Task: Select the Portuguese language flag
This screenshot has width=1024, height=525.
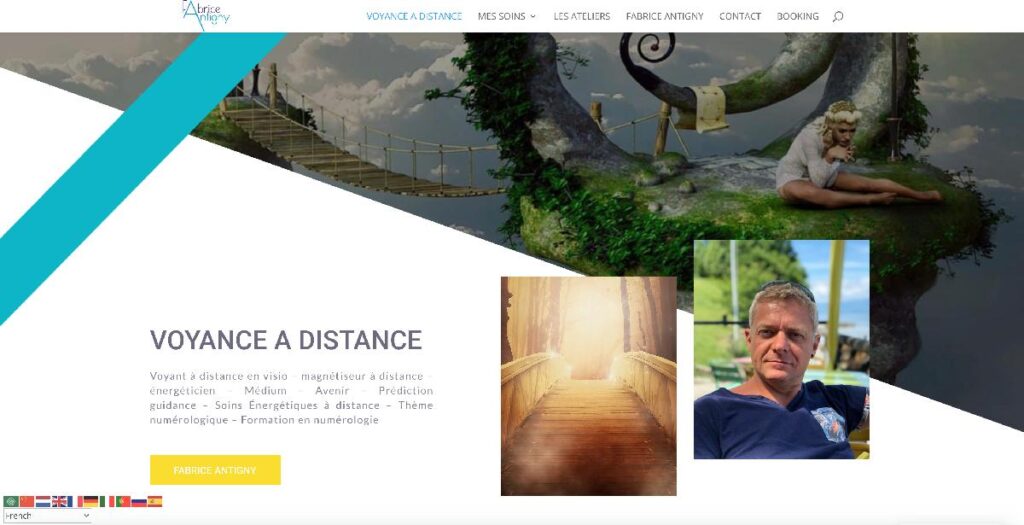Action: pos(123,501)
